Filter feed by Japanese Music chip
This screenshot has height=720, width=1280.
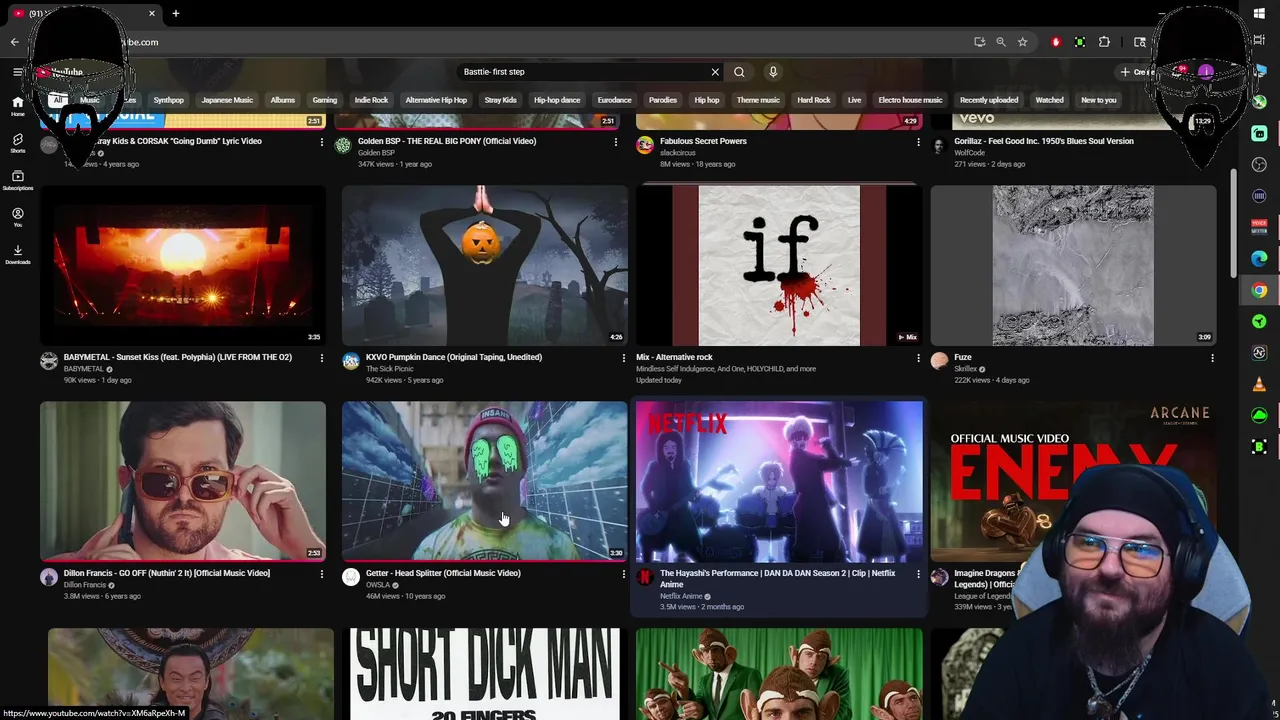tap(227, 100)
